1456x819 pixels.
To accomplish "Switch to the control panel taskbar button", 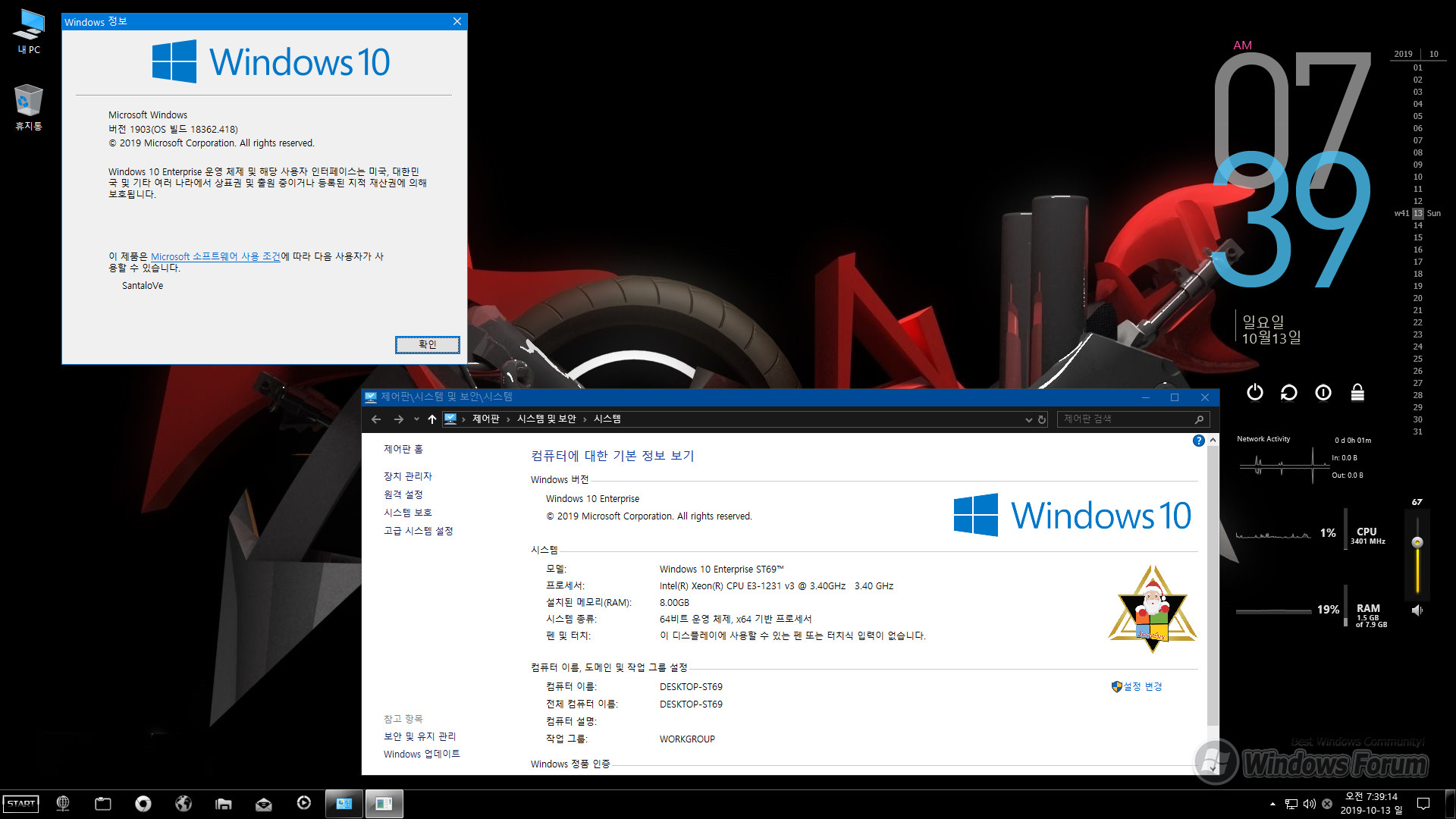I will click(344, 804).
